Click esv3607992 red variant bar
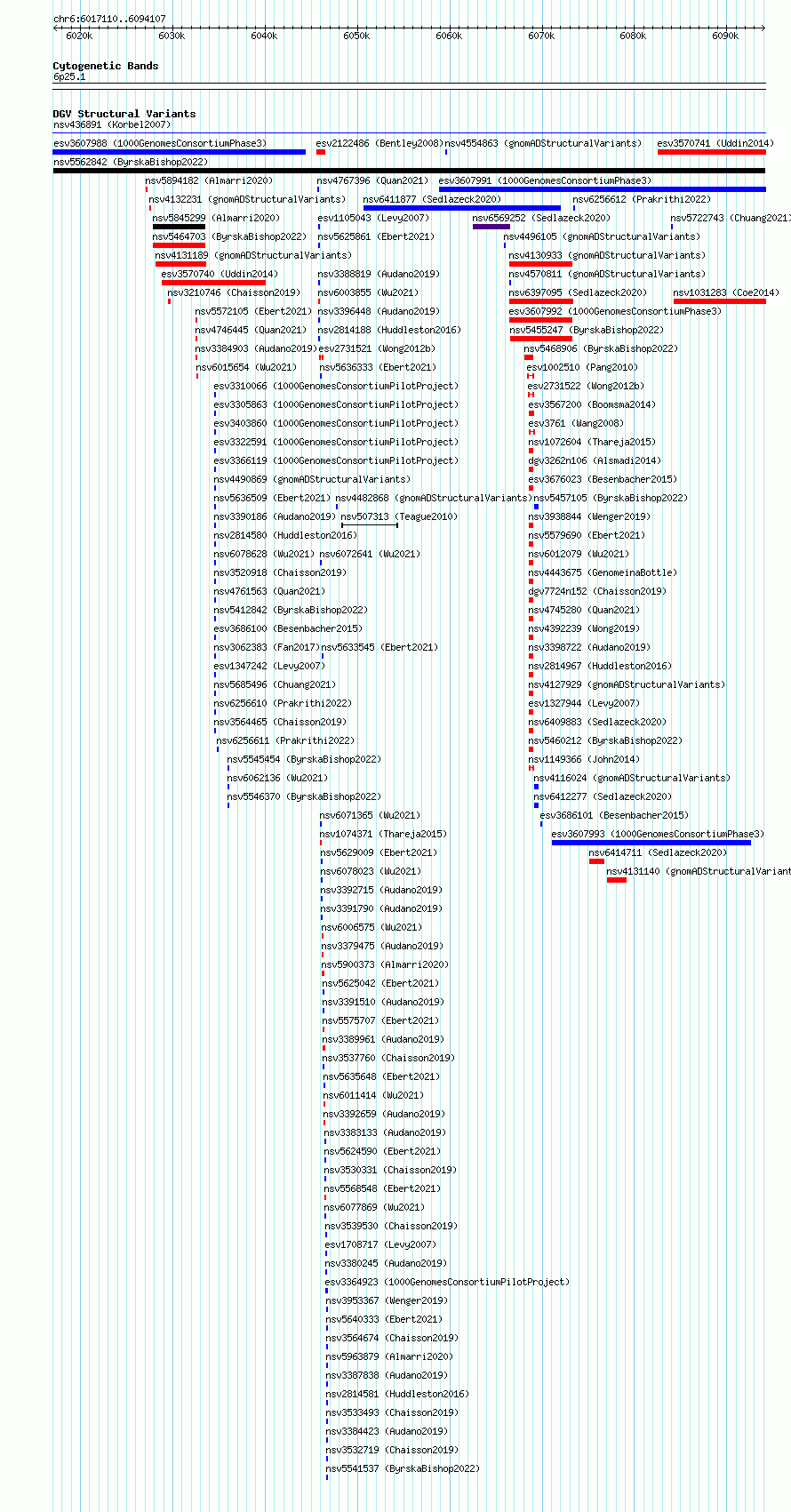 coord(540,320)
